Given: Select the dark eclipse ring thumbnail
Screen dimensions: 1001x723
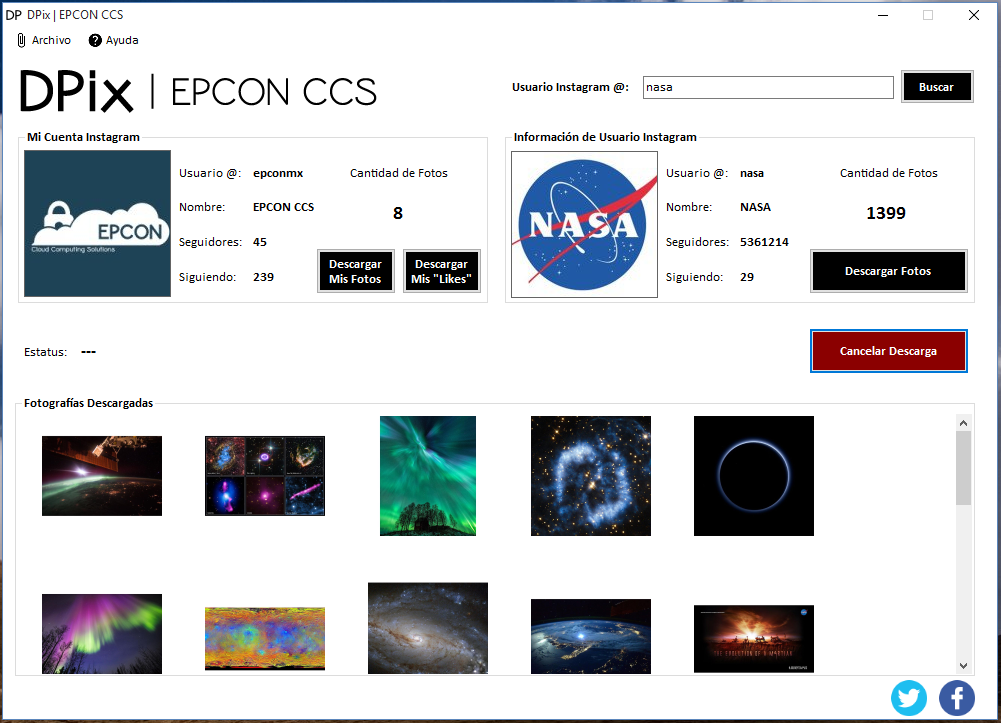Looking at the screenshot, I should (x=754, y=476).
